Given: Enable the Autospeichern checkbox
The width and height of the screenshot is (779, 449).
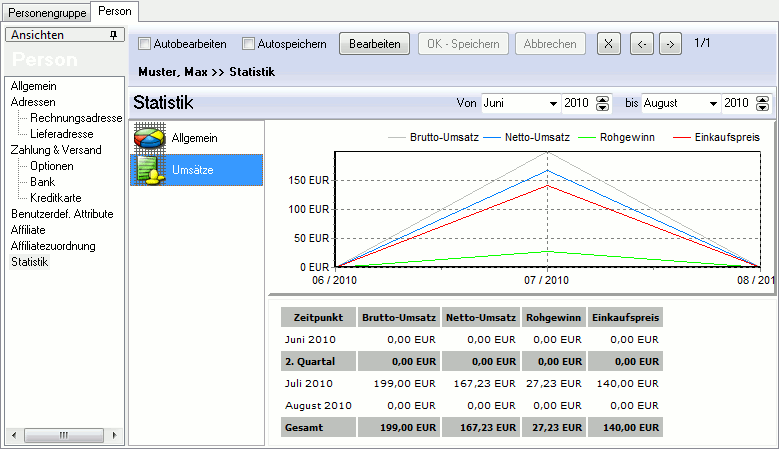Looking at the screenshot, I should click(x=248, y=44).
